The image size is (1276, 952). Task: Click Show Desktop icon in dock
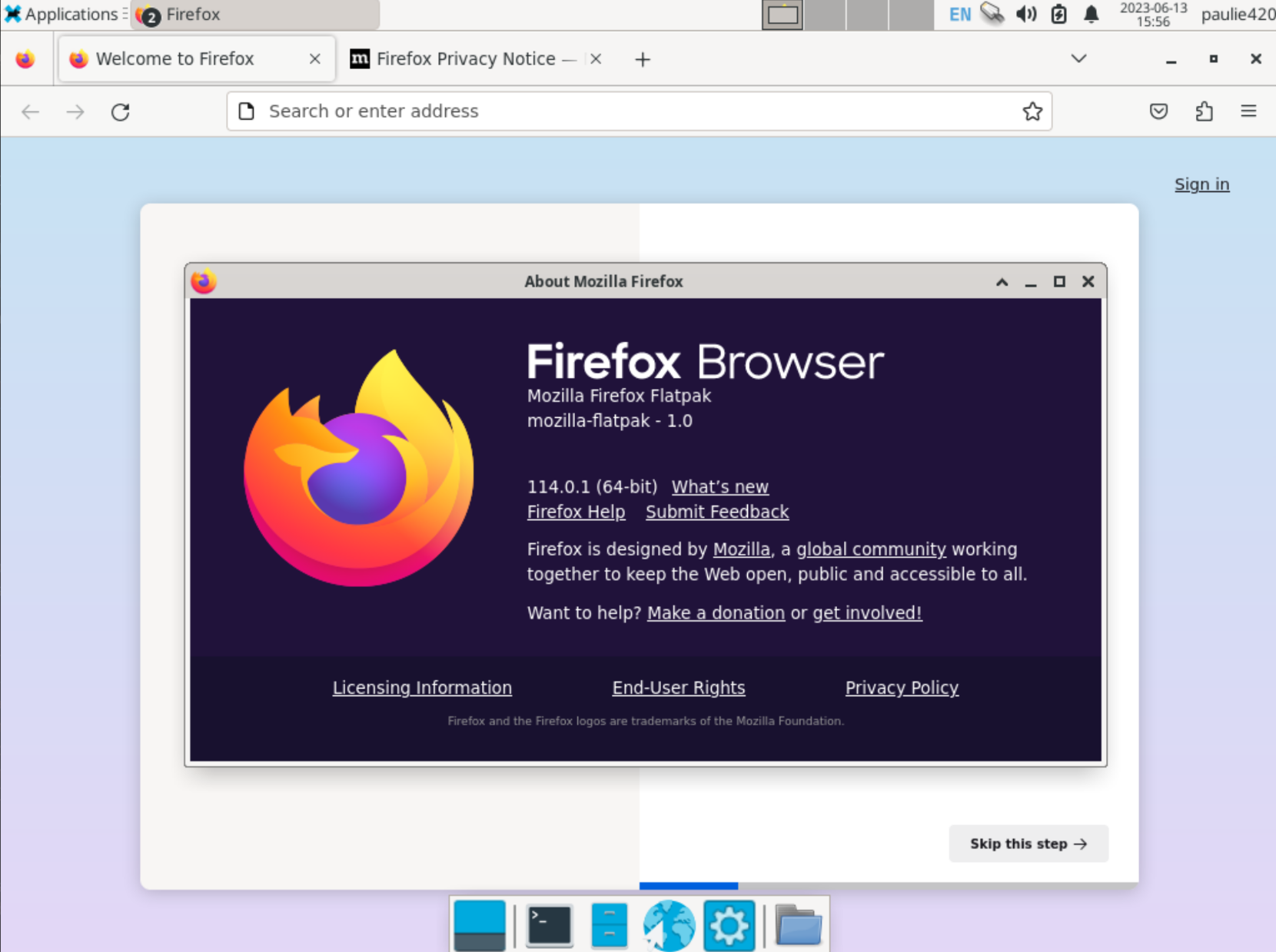(x=480, y=925)
